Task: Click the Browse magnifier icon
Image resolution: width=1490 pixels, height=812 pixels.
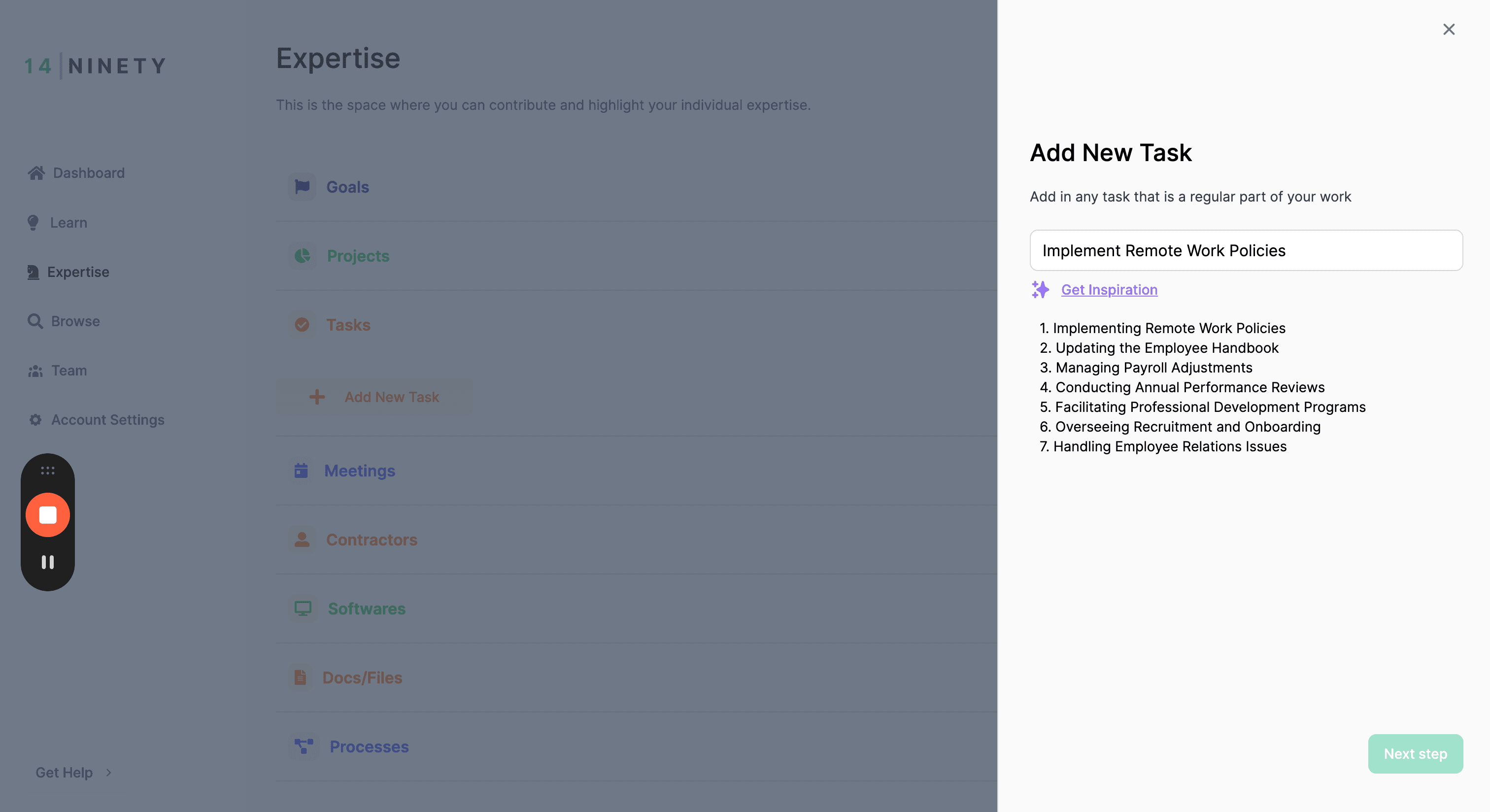Action: pos(35,321)
